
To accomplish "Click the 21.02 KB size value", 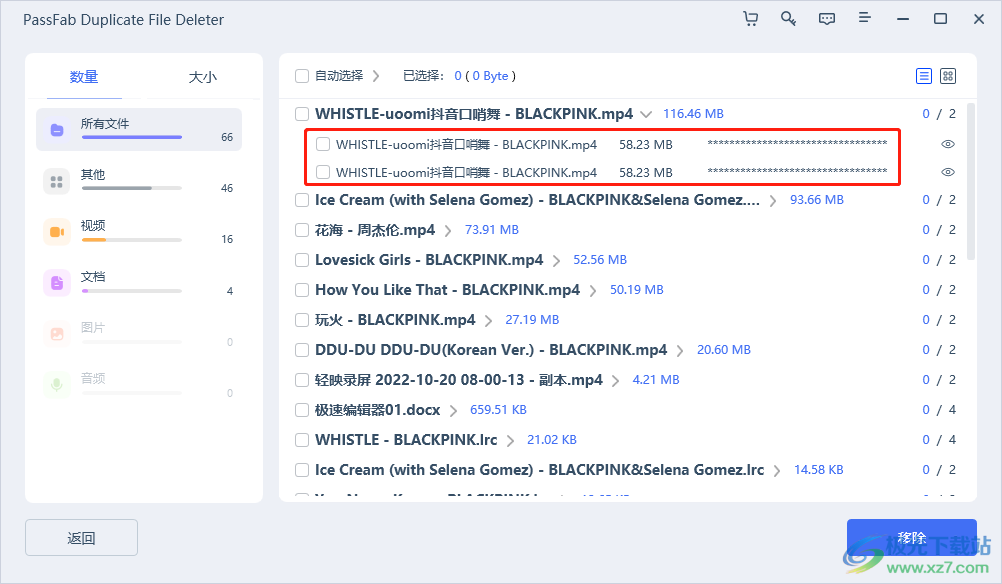I will [552, 440].
